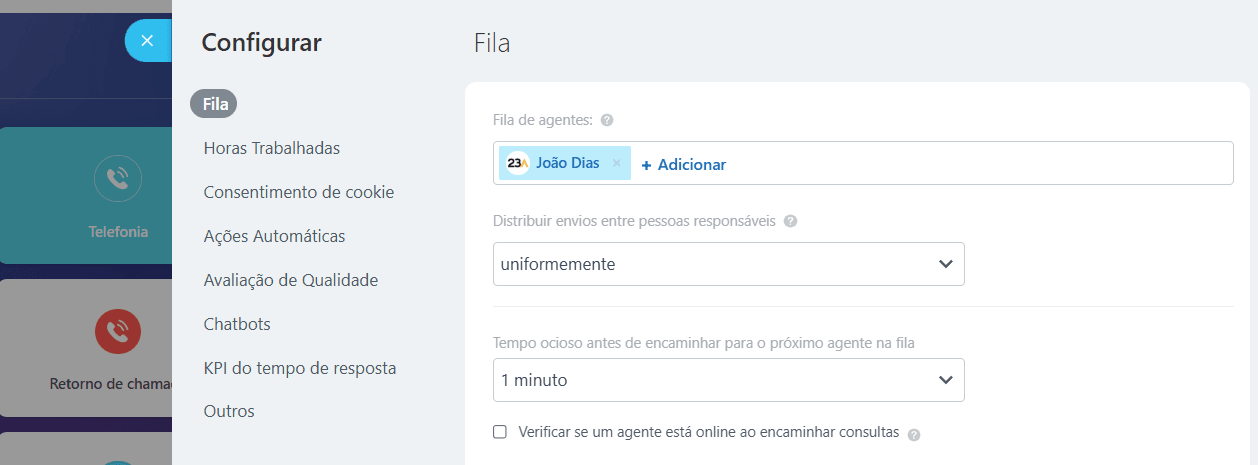Show help for agent online verification
The image size is (1258, 465).
pos(914,434)
